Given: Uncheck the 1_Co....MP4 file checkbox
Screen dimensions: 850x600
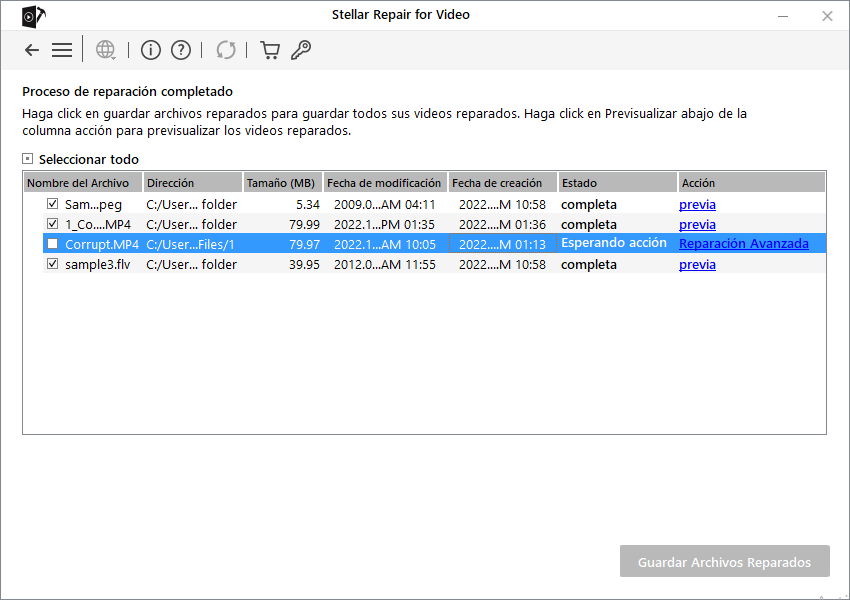Looking at the screenshot, I should [53, 223].
